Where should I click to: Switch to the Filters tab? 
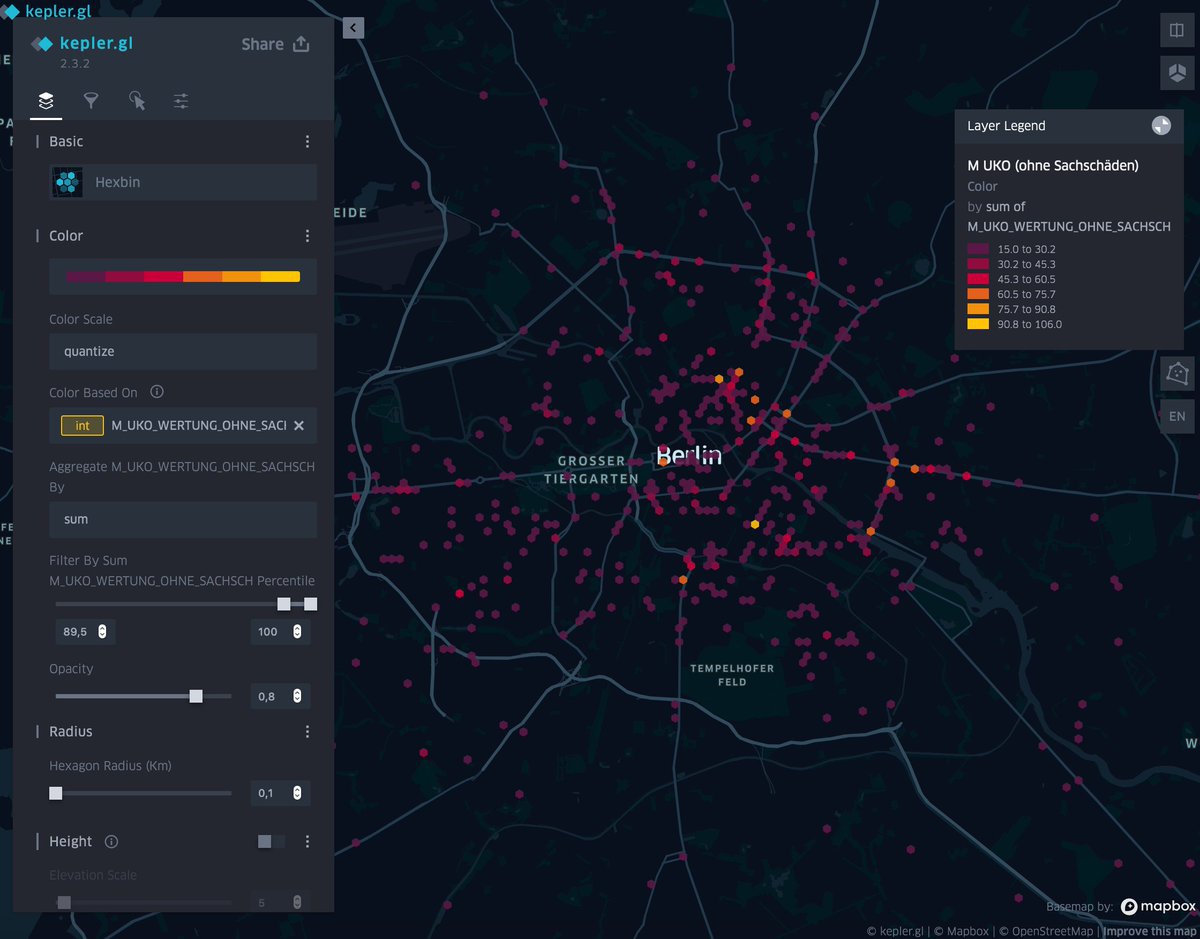coord(91,101)
